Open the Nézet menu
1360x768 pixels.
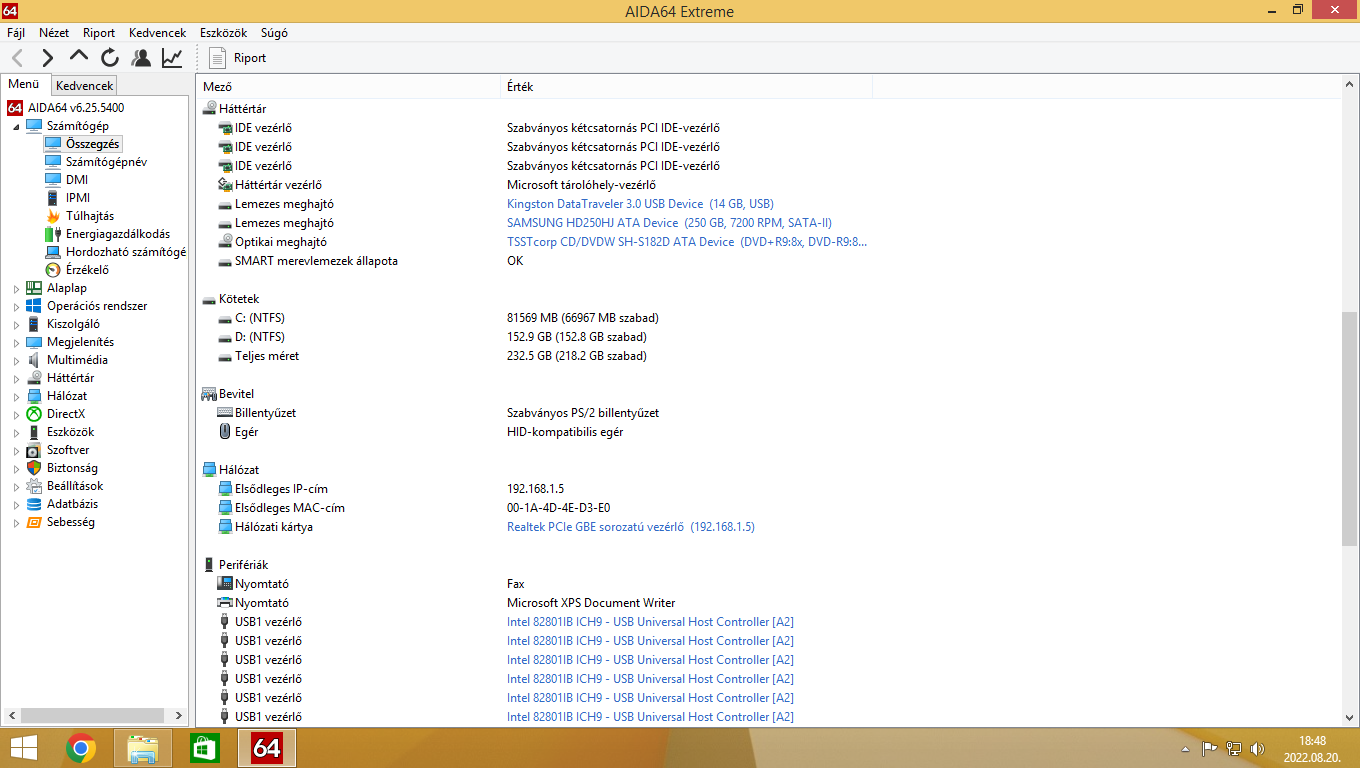click(x=54, y=33)
